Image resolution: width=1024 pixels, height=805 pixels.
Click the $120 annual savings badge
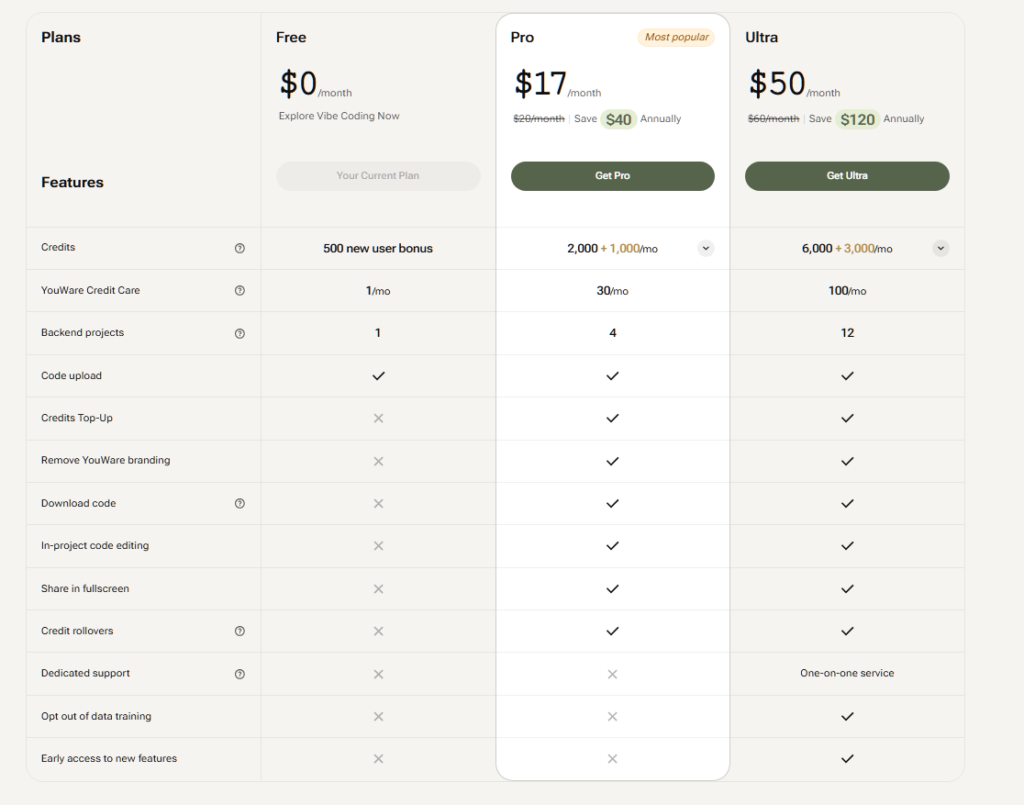857,120
